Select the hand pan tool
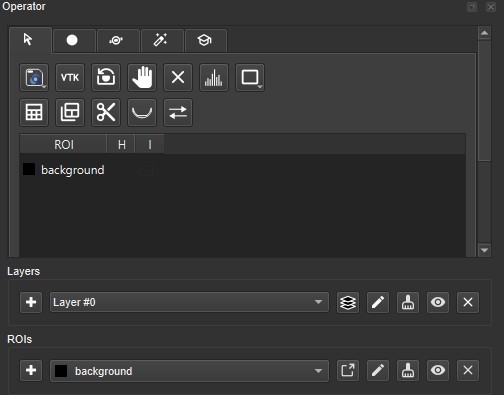Viewport: 504px width, 395px height. point(142,77)
